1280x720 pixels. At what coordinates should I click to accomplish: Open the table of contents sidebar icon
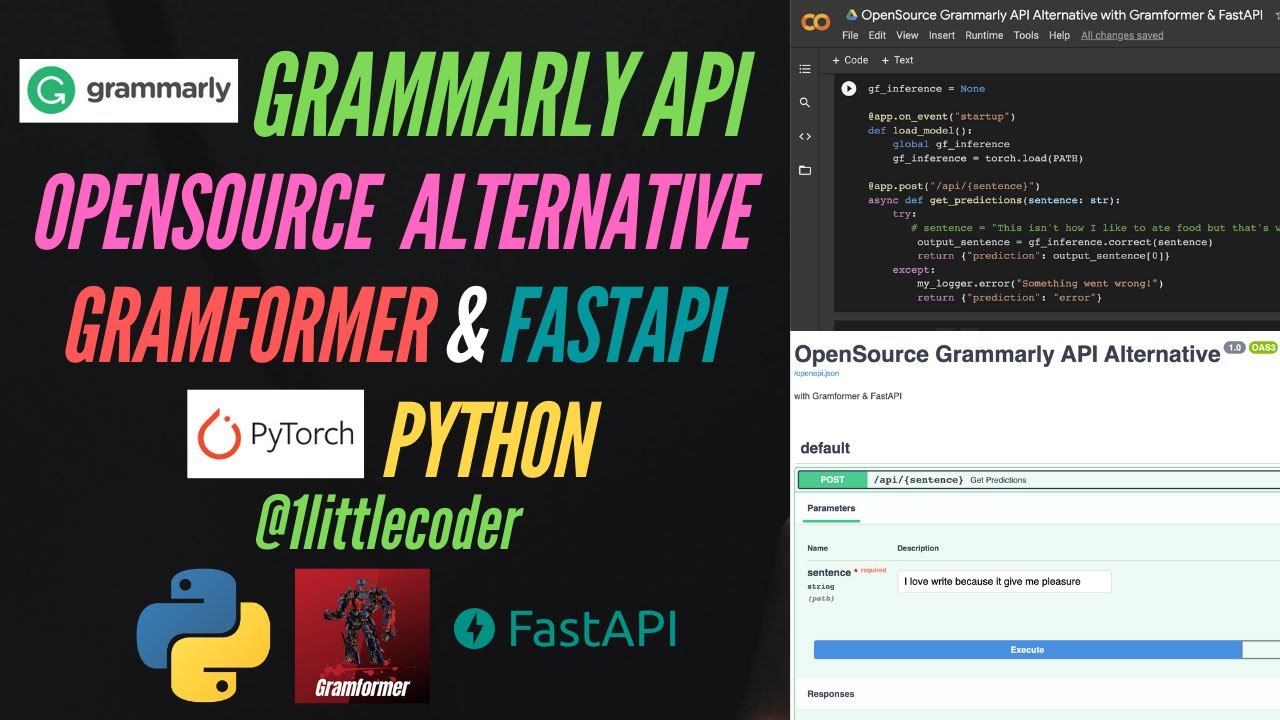pyautogui.click(x=805, y=69)
